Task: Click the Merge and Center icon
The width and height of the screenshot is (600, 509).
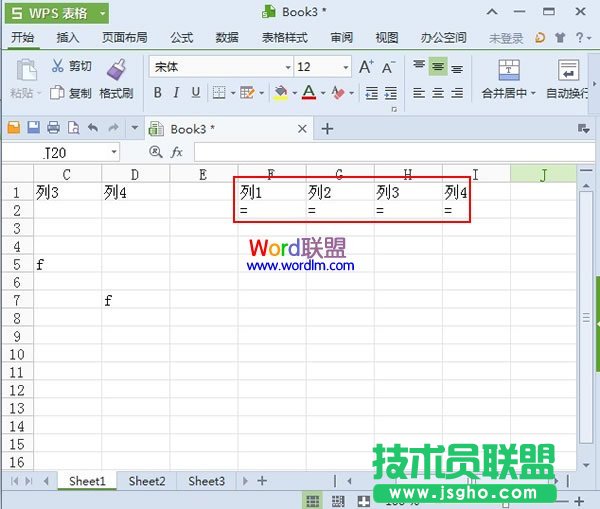Action: point(509,70)
